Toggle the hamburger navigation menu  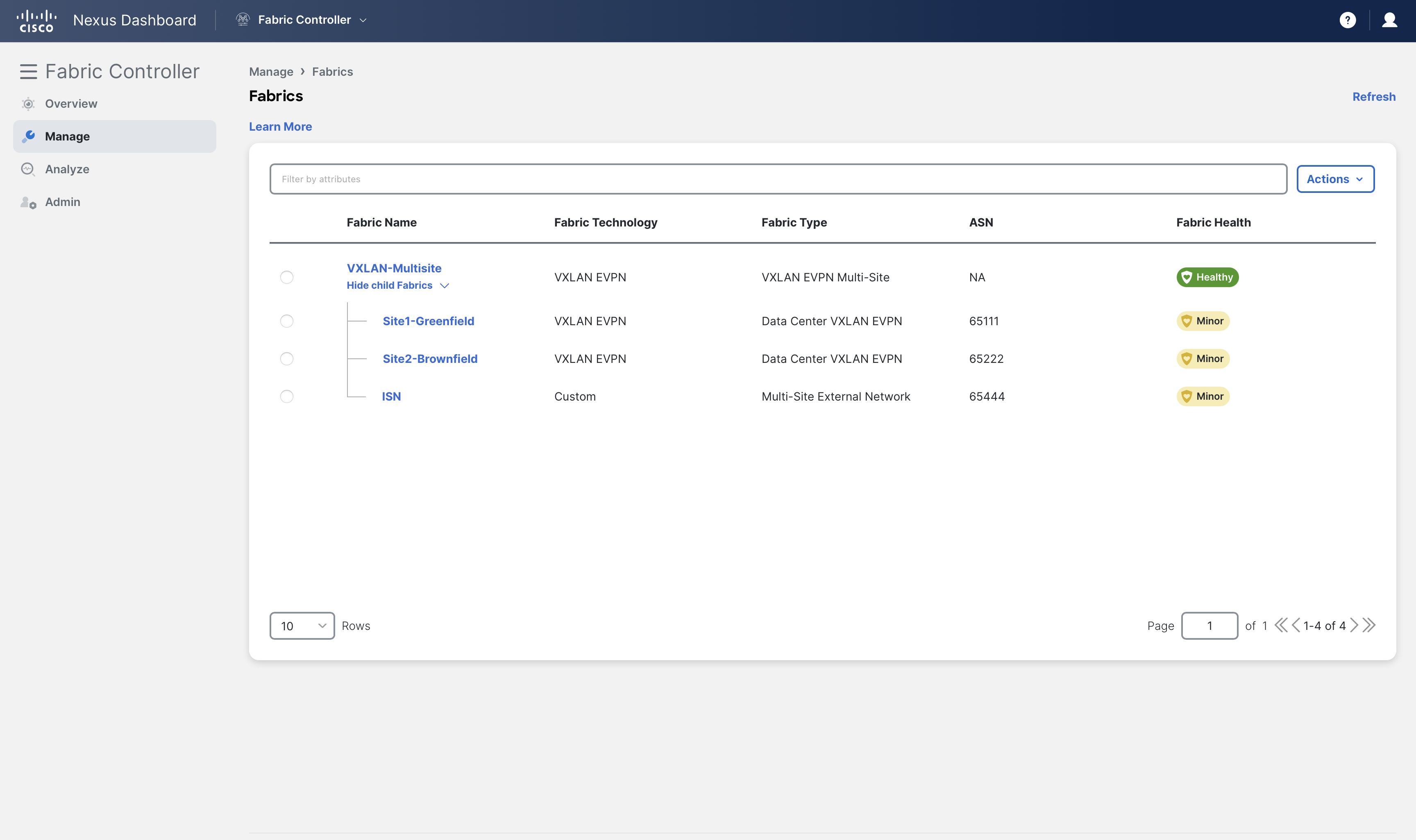28,72
